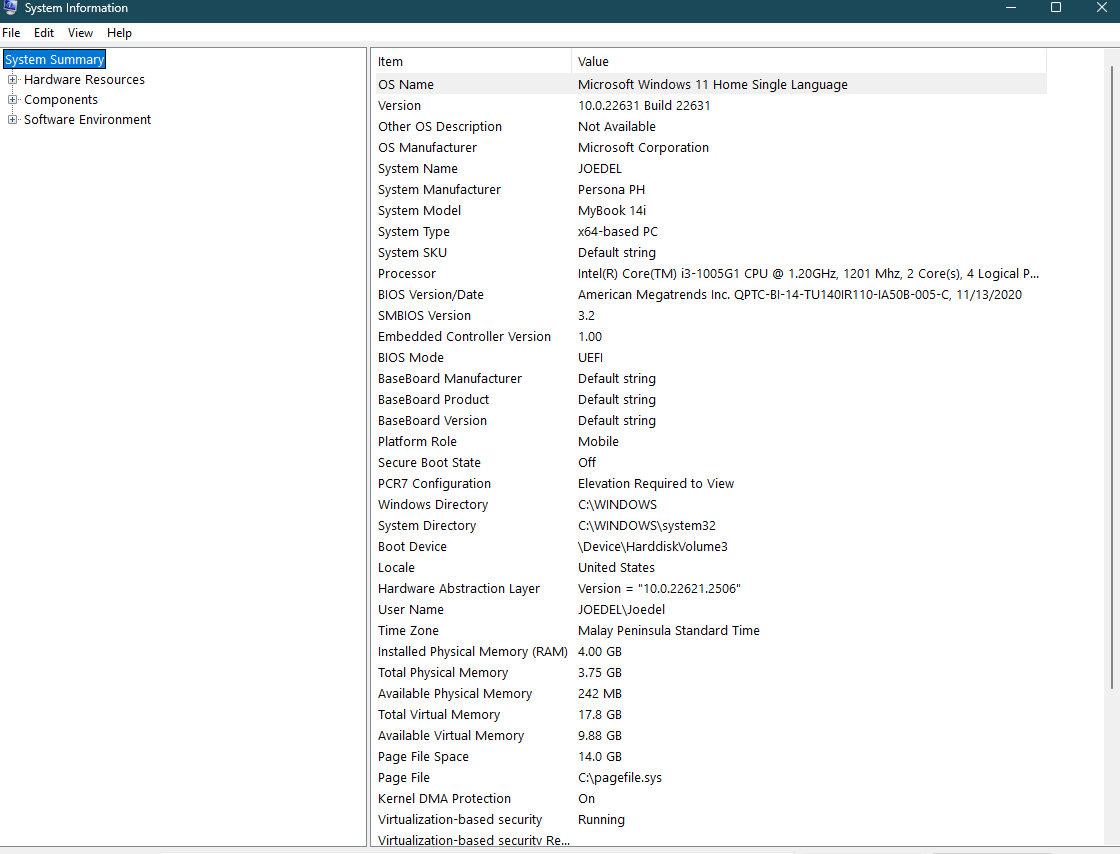
Task: Select the System Name row
Action: 711,169
